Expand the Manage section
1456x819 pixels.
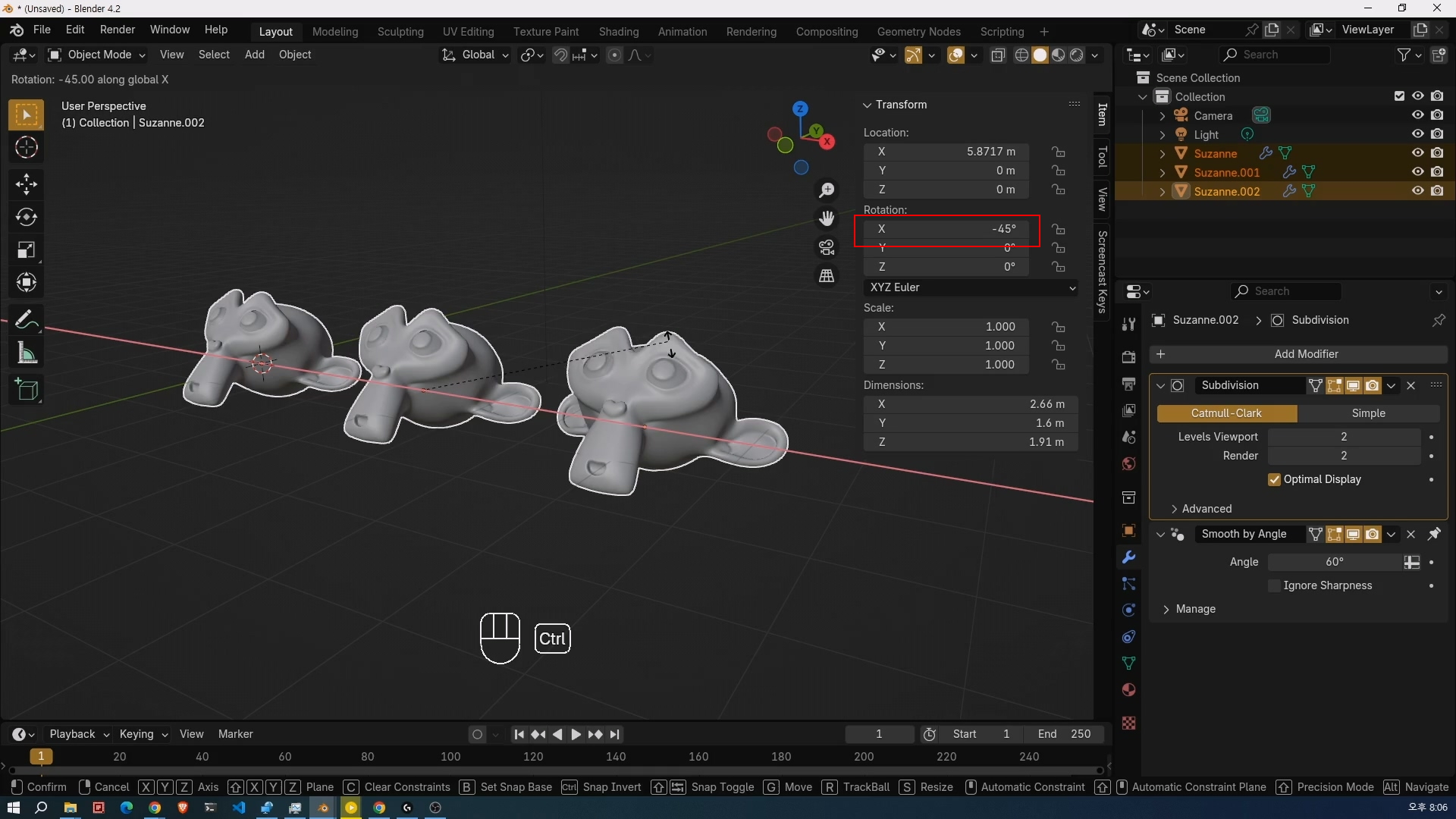[1189, 609]
